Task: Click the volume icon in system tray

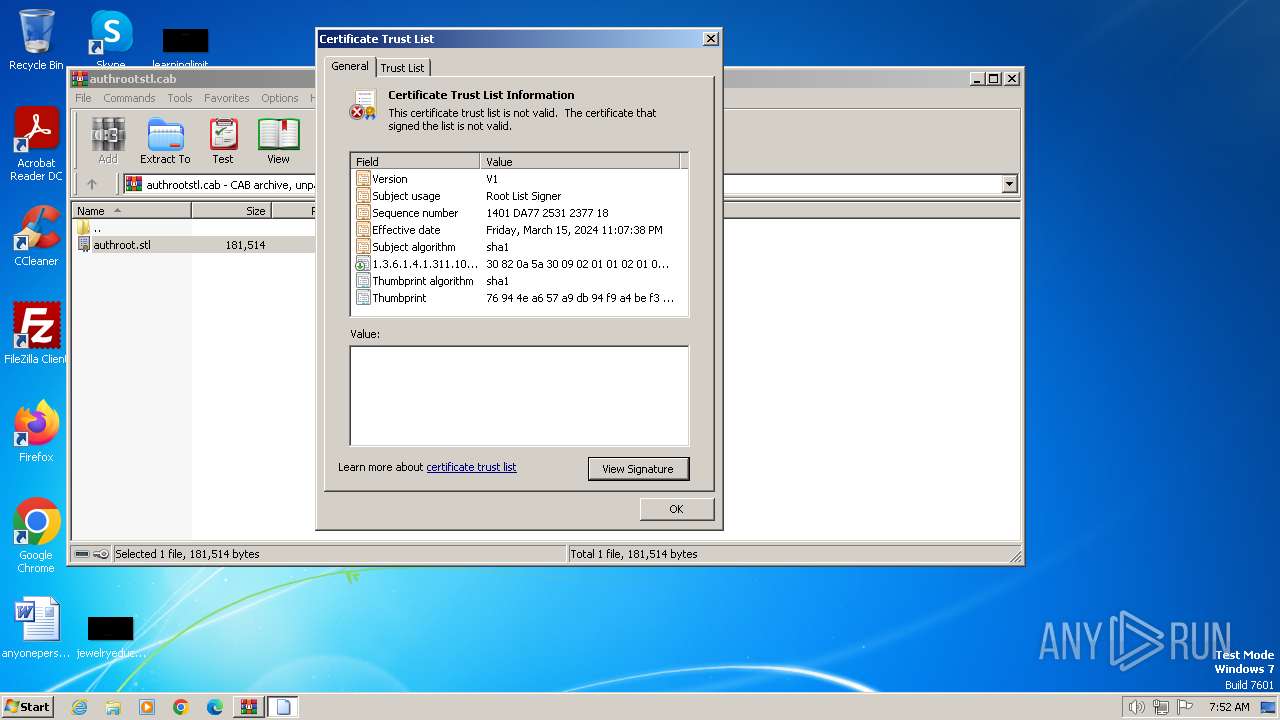Action: coord(1136,707)
